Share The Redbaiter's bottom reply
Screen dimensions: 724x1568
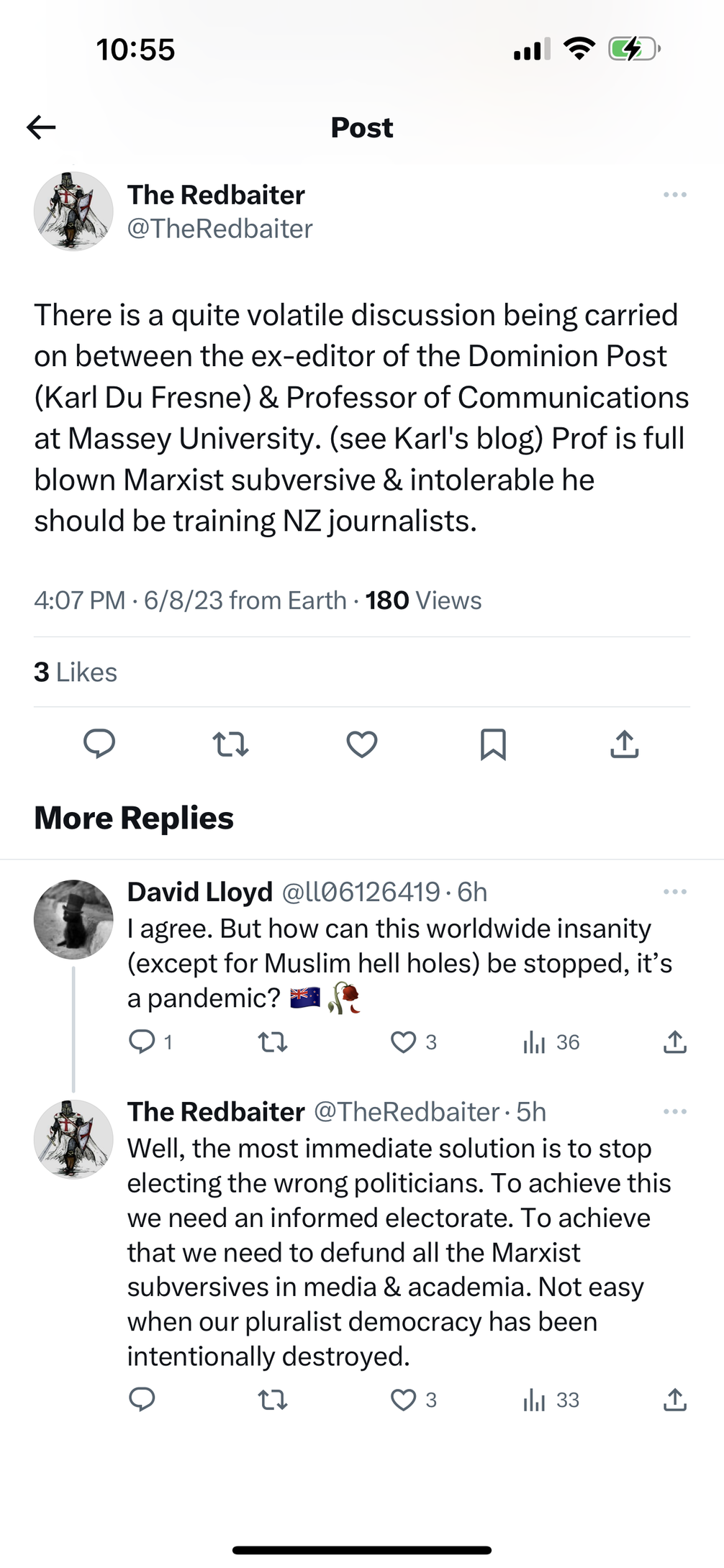674,1400
